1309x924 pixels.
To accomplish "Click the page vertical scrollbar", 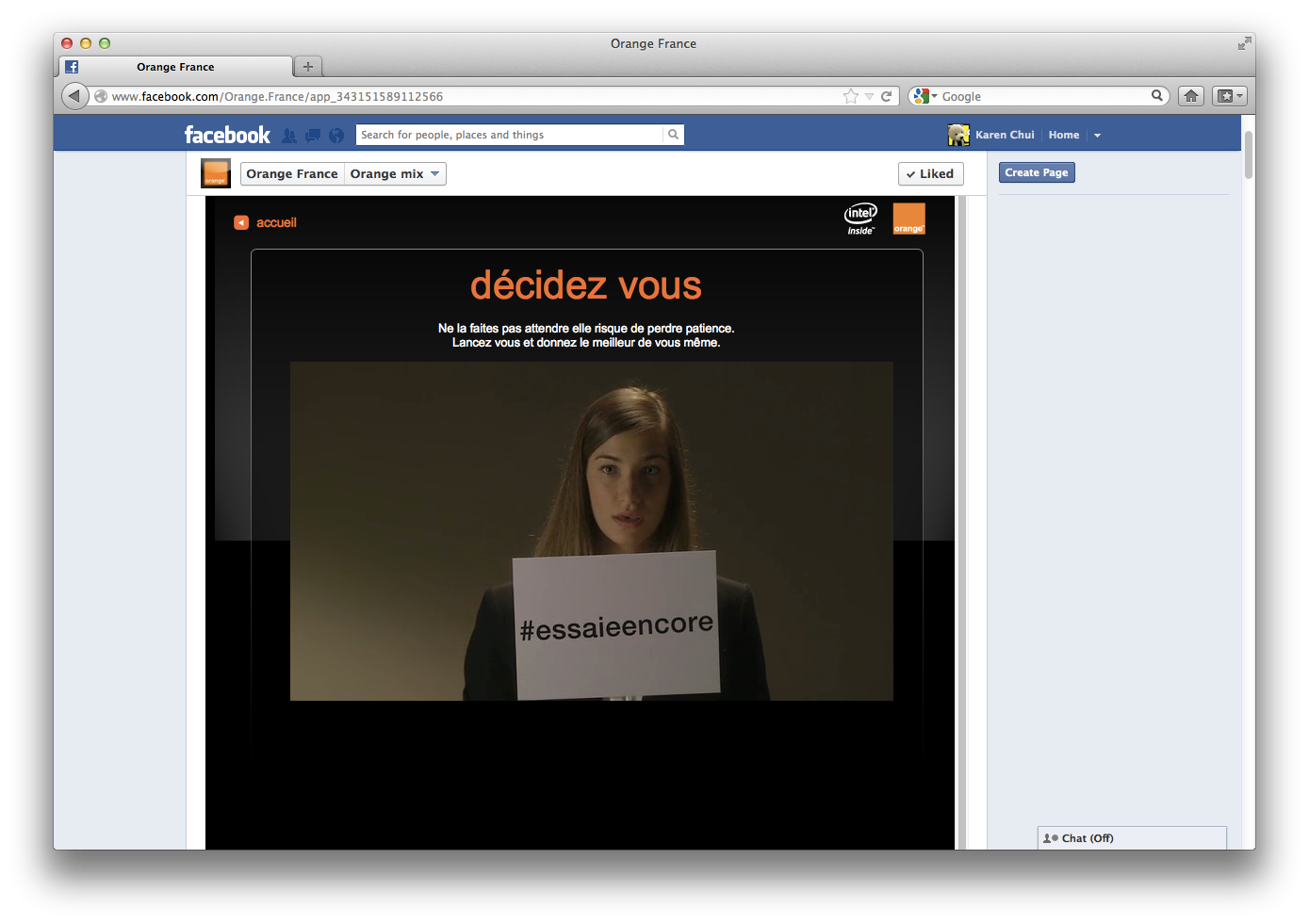I will click(x=1249, y=154).
